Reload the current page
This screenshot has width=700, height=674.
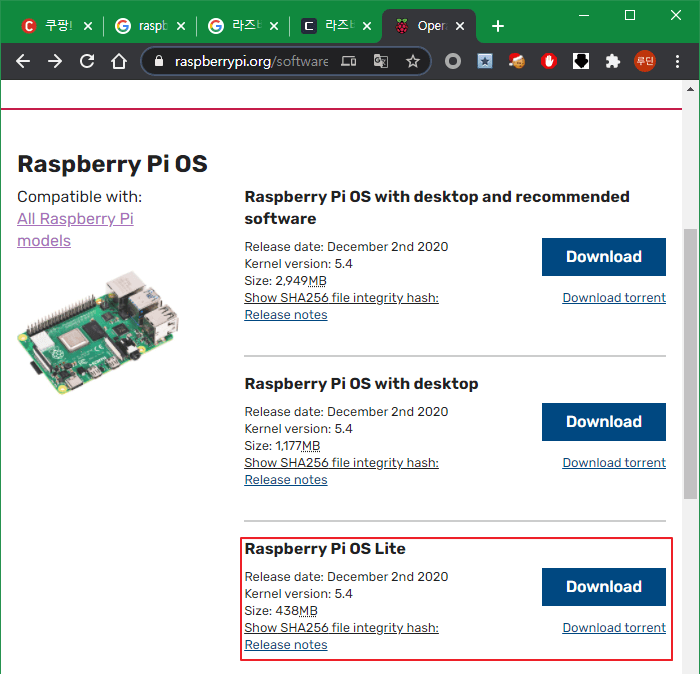87,61
